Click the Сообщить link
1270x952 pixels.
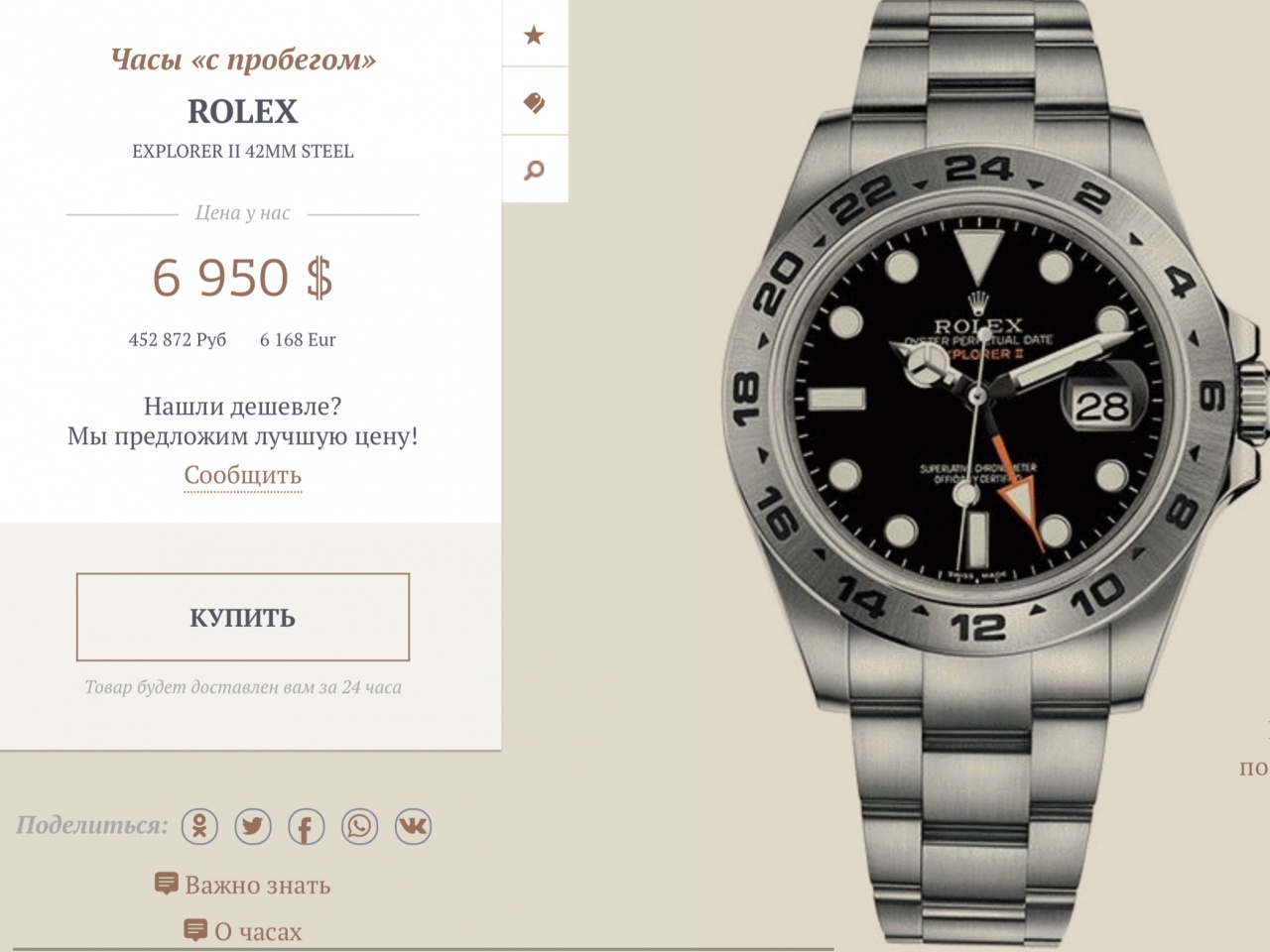click(243, 475)
